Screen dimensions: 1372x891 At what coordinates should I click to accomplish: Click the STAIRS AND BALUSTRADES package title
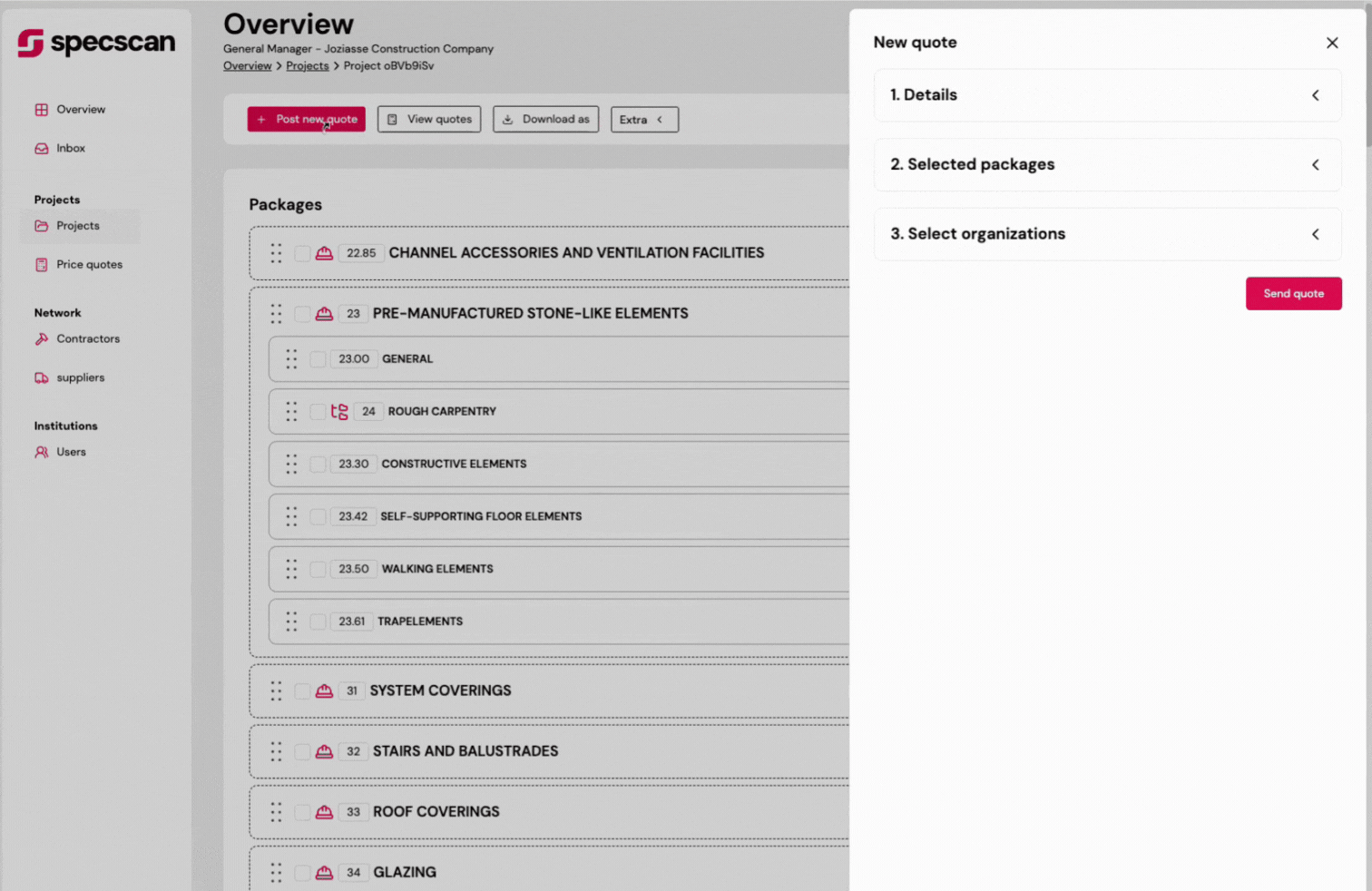(x=465, y=752)
